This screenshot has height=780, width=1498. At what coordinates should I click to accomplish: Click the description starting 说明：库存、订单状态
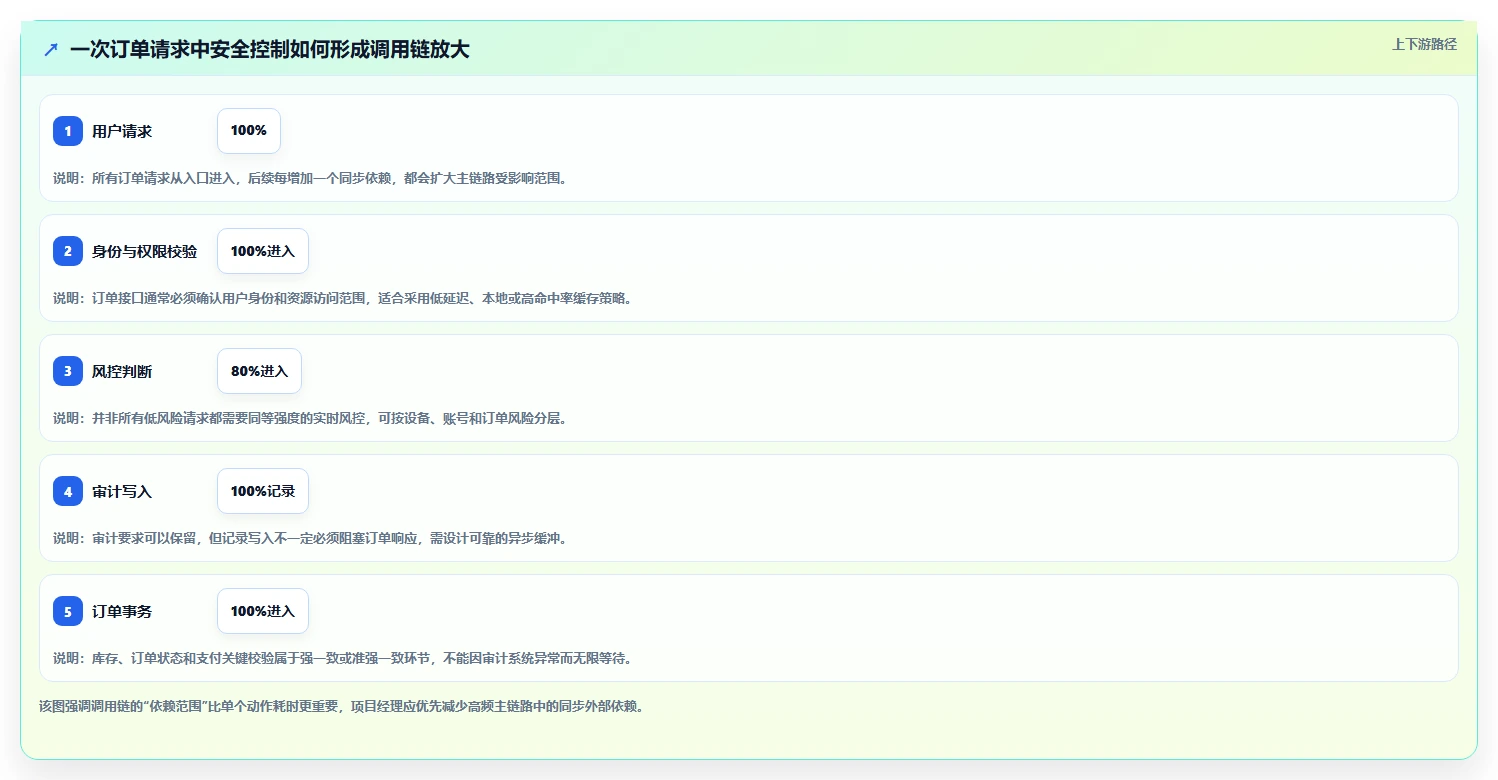(x=343, y=658)
